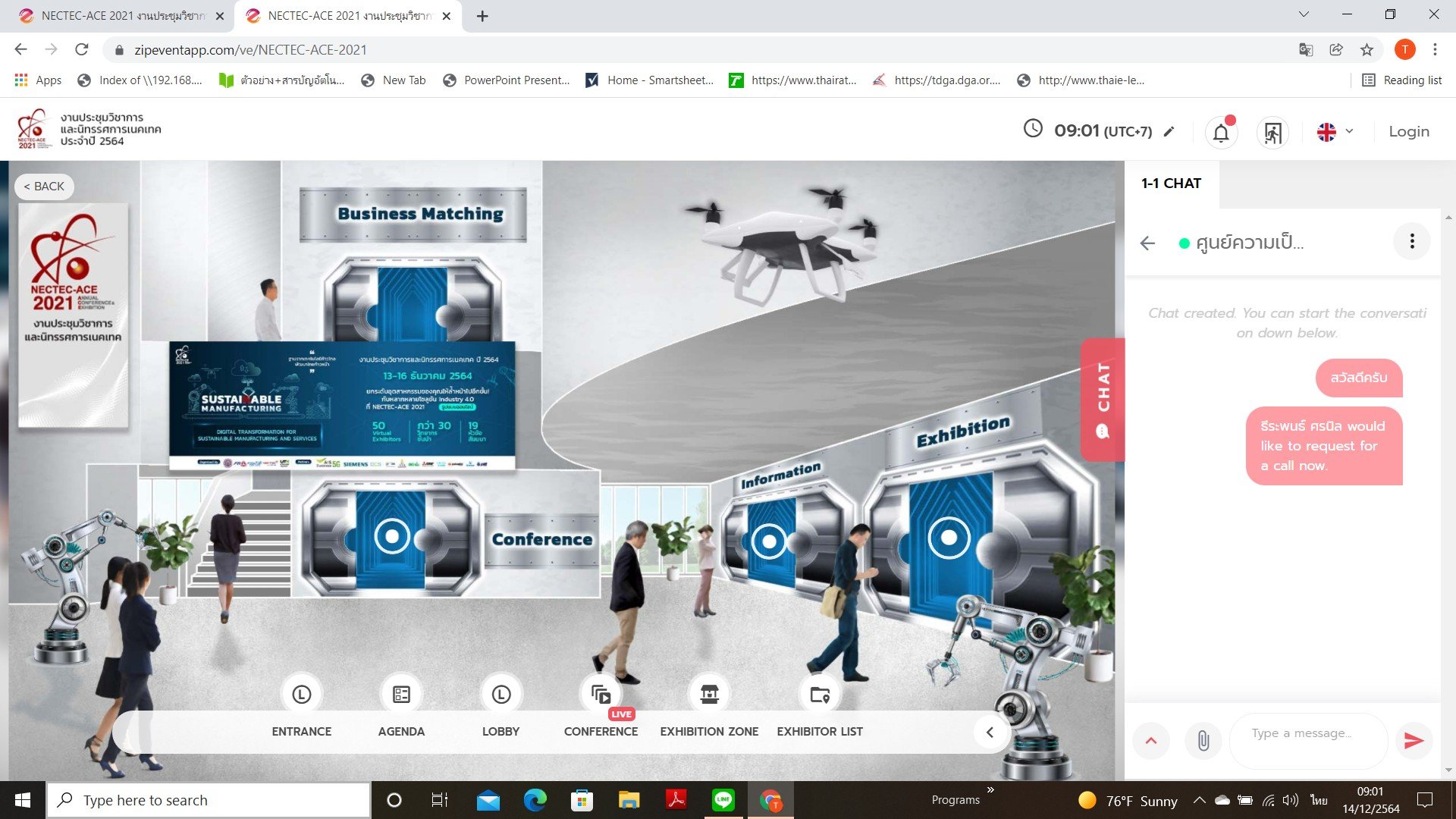Open the Sustainable Manufacturing event banner
Viewport: 1456px width, 819px height.
point(342,406)
